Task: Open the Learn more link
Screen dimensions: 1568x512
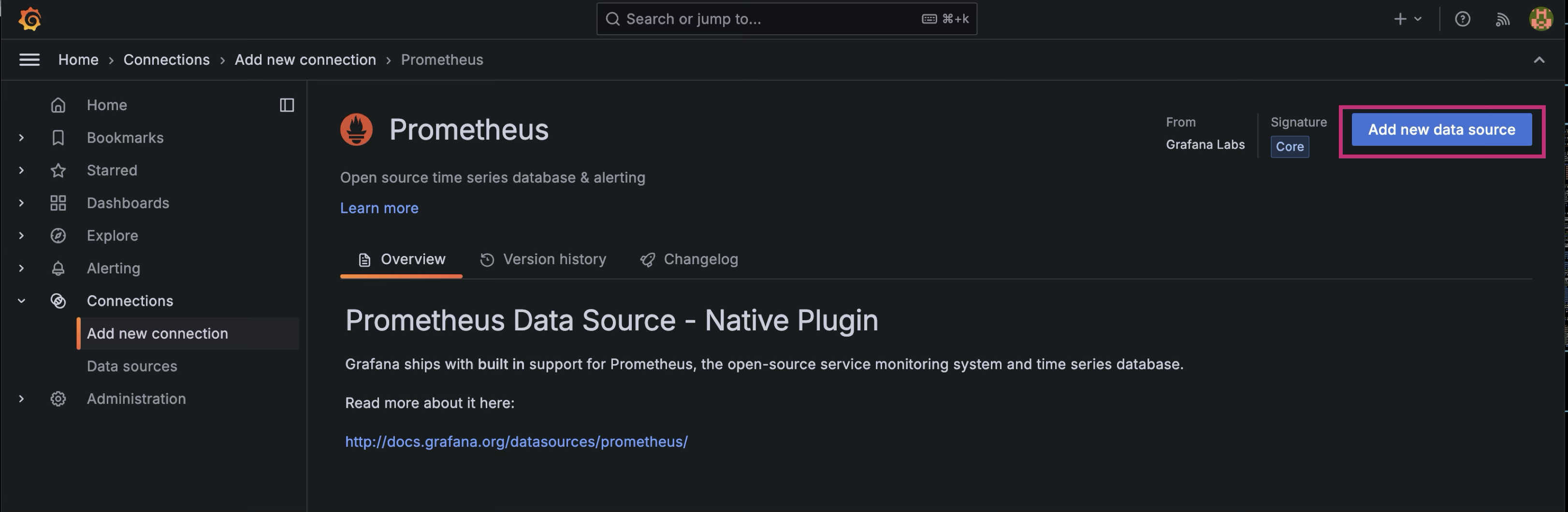Action: click(378, 208)
